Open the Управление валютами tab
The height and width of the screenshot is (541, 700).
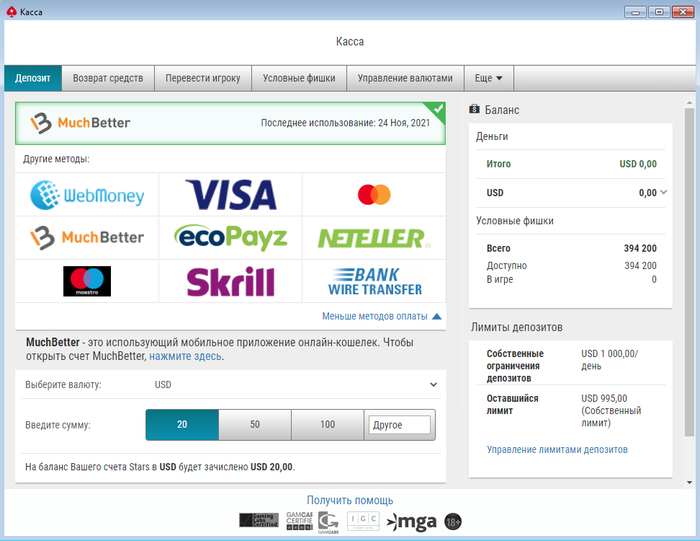(405, 78)
